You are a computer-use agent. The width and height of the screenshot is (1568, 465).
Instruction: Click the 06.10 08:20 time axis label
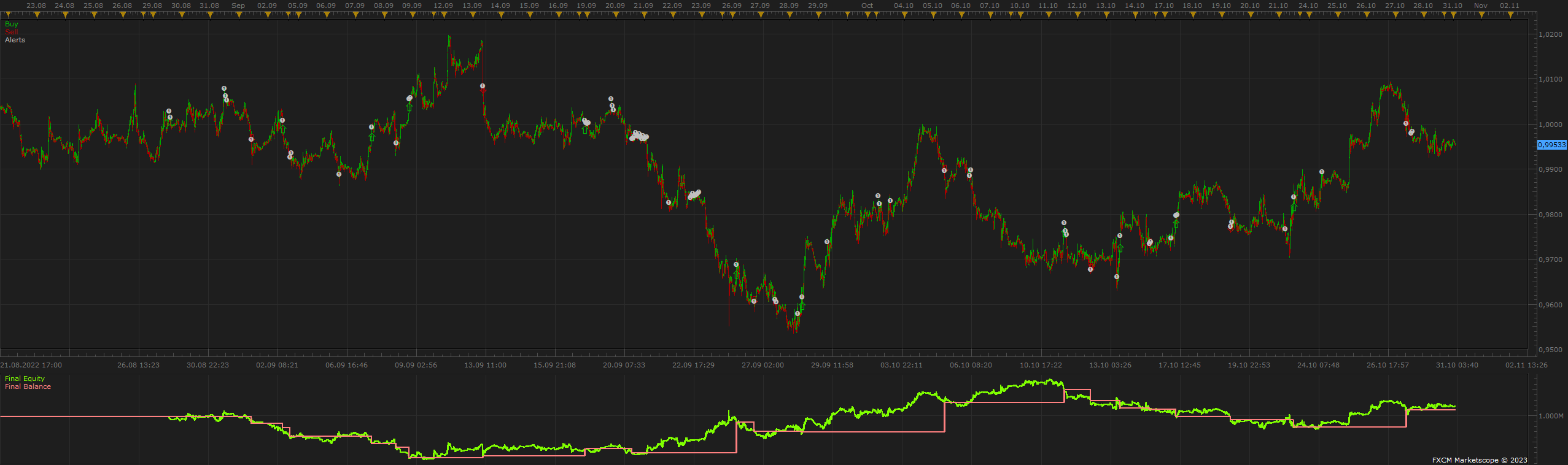[x=971, y=365]
